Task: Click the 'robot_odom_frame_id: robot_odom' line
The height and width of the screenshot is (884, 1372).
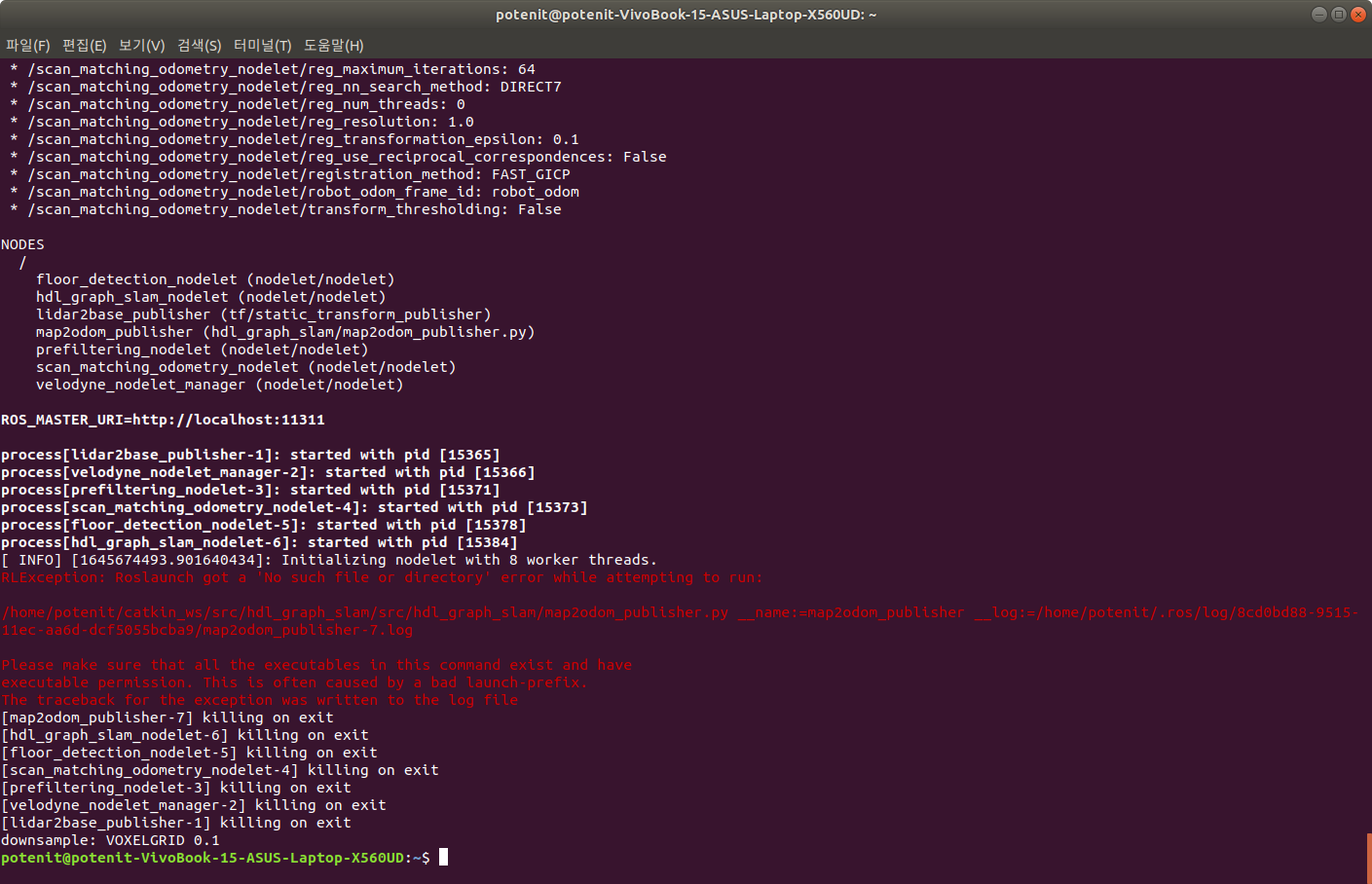Action: coord(294,192)
